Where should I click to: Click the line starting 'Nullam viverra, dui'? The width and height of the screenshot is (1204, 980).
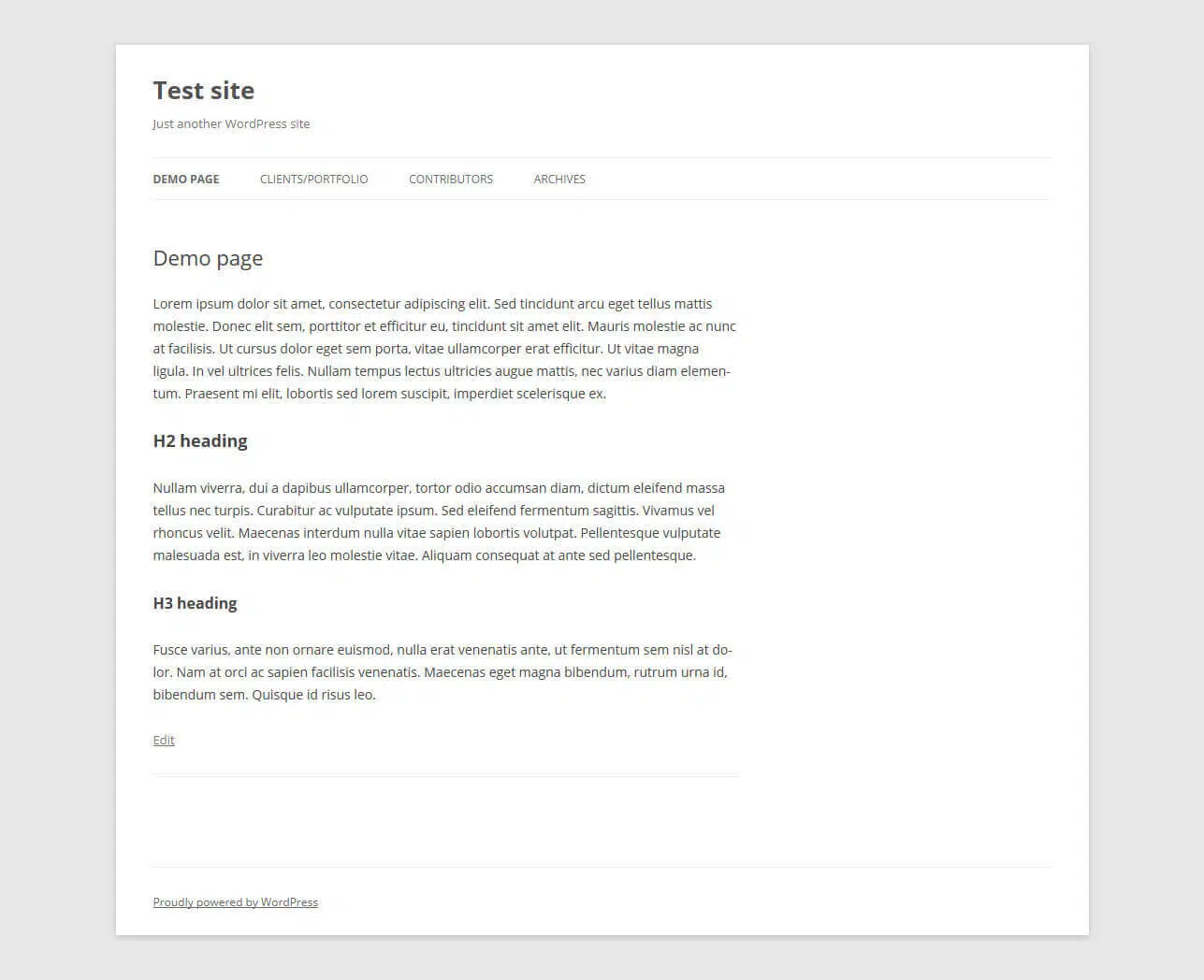[439, 488]
